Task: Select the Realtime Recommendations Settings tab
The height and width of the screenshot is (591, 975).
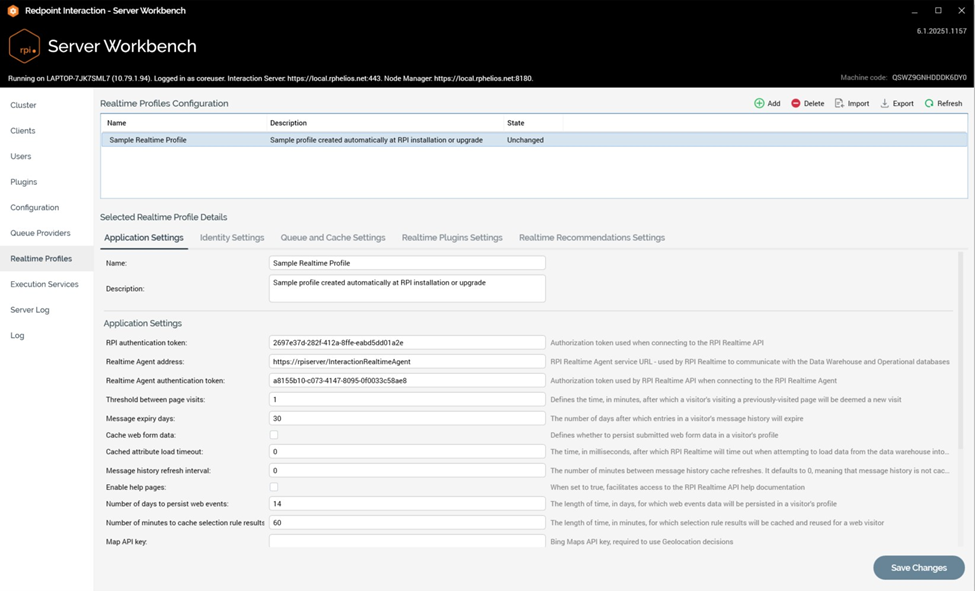Action: click(x=591, y=238)
